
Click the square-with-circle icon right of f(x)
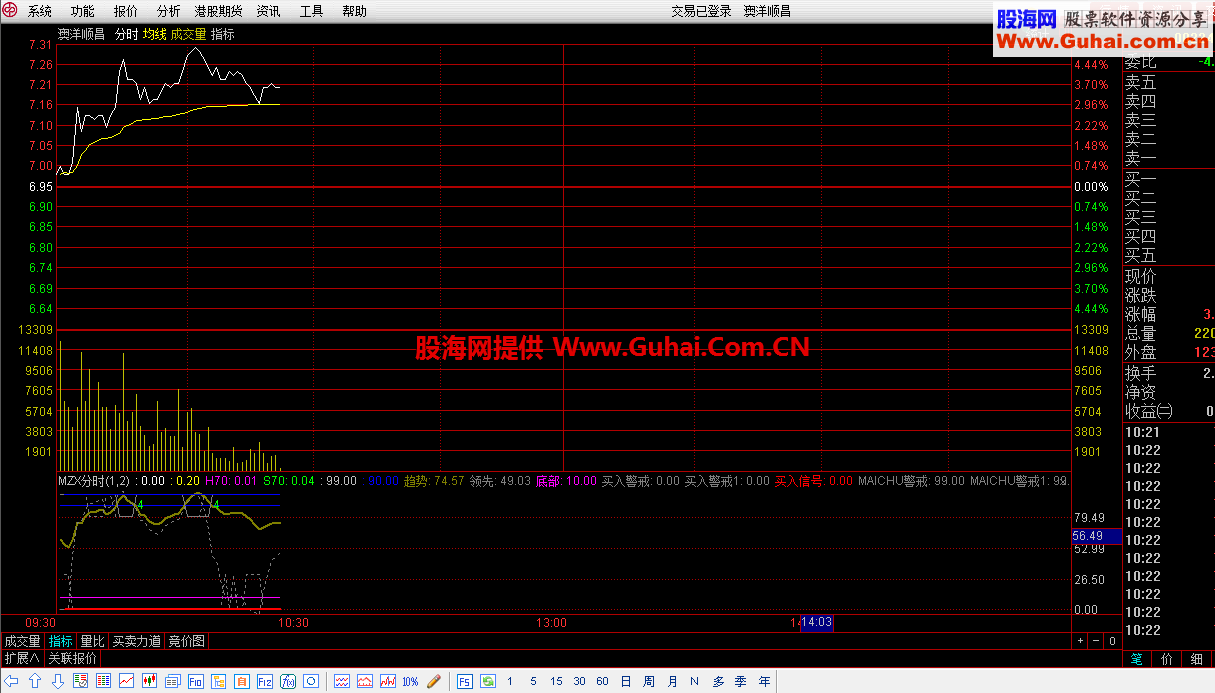pyautogui.click(x=311, y=681)
